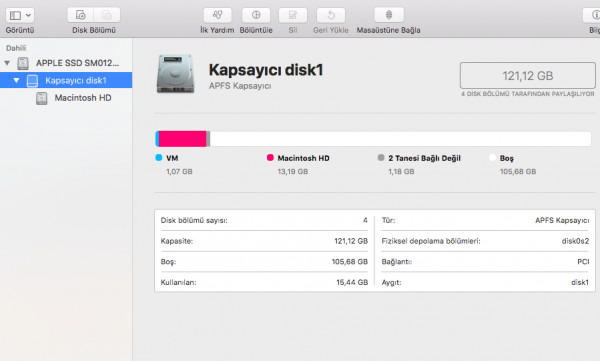Click the blue VM legend dot
The image size is (600, 361).
pyautogui.click(x=159, y=157)
